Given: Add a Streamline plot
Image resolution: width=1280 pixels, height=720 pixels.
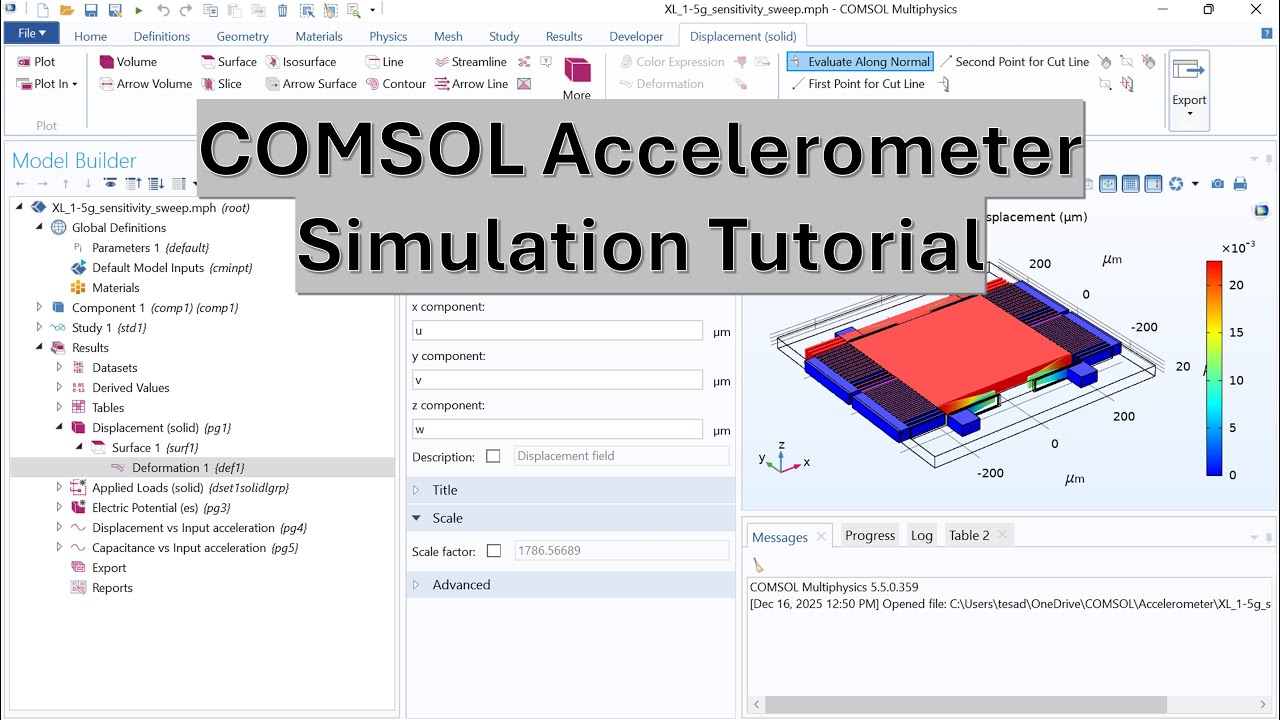Looking at the screenshot, I should (x=471, y=61).
